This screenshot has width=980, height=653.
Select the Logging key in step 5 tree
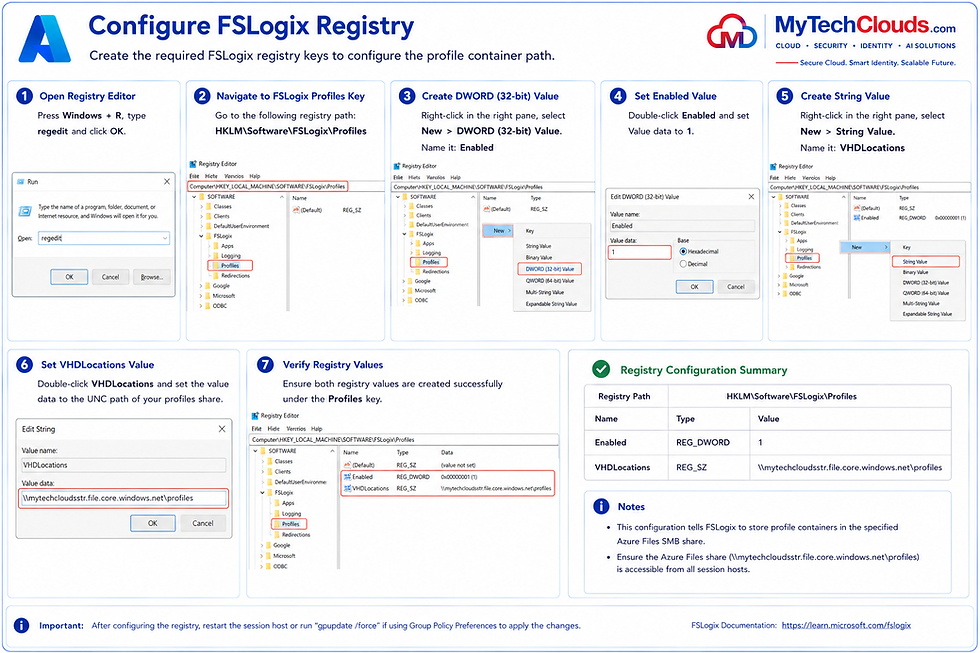pos(804,249)
